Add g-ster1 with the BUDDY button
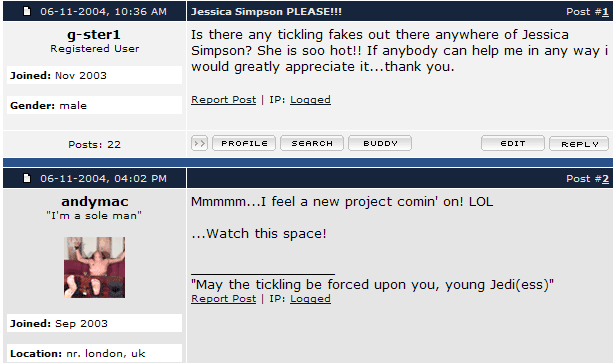 pos(380,143)
